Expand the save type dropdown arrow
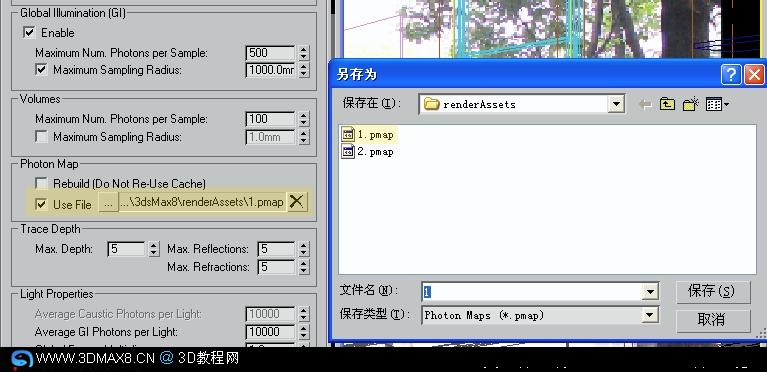The image size is (767, 372). pyautogui.click(x=650, y=315)
